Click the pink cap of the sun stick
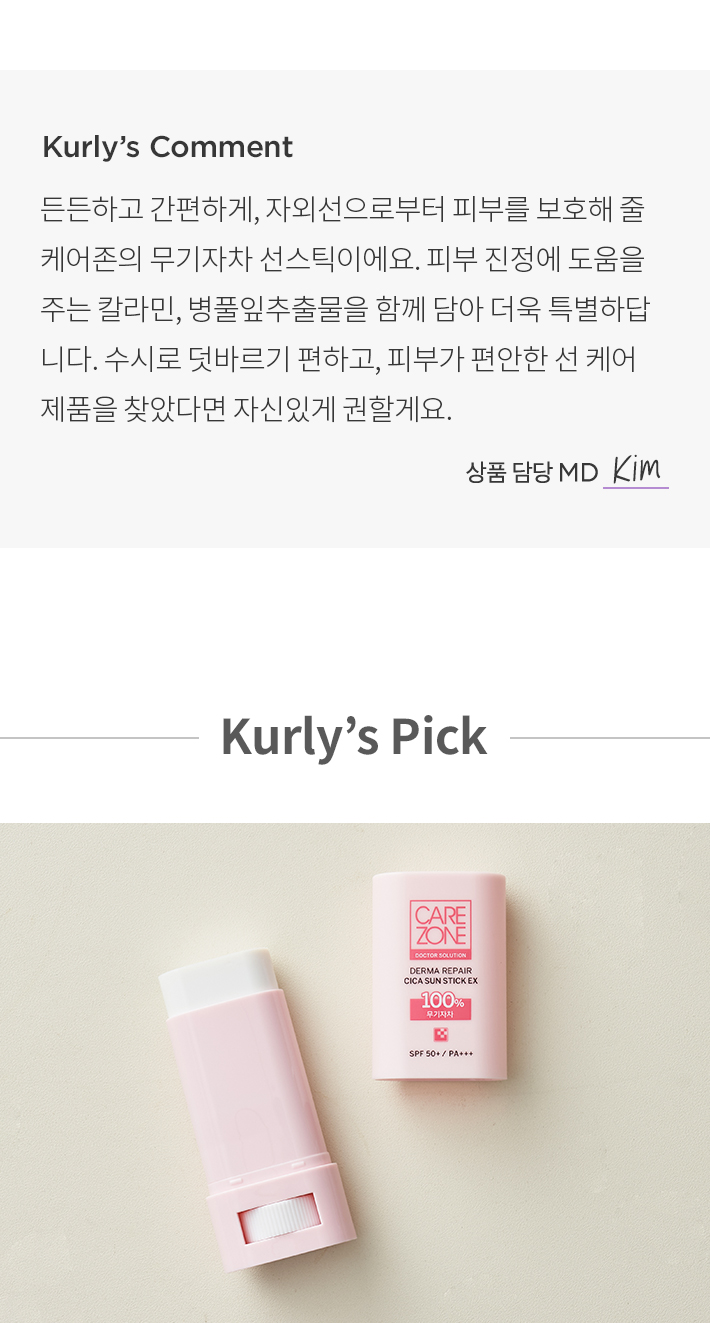 point(440,976)
